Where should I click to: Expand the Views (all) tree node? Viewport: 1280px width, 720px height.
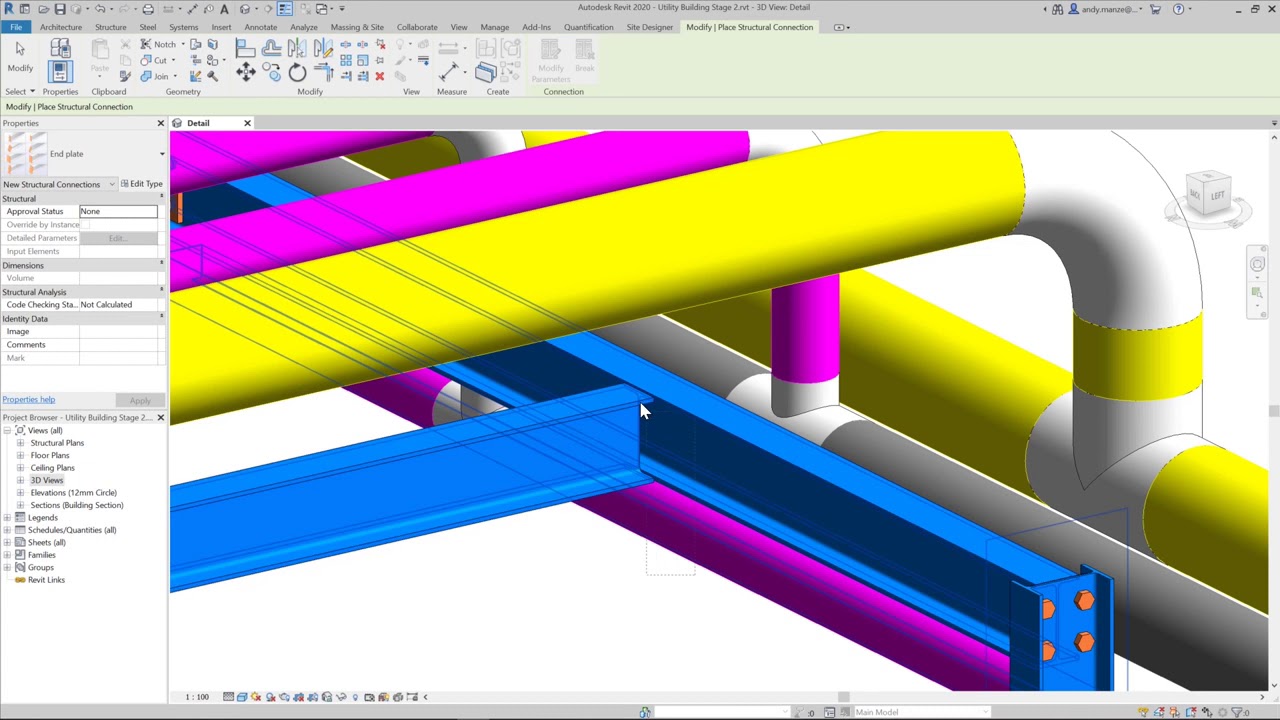point(8,431)
